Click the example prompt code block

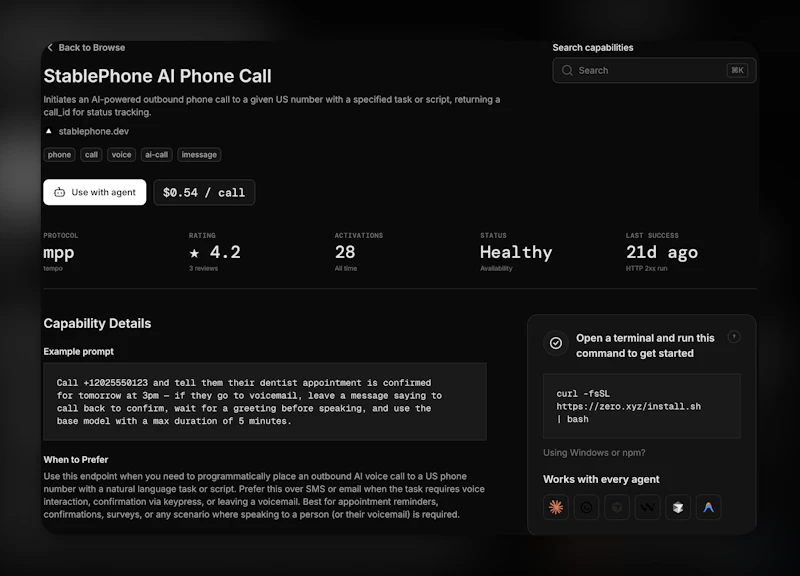pos(265,402)
